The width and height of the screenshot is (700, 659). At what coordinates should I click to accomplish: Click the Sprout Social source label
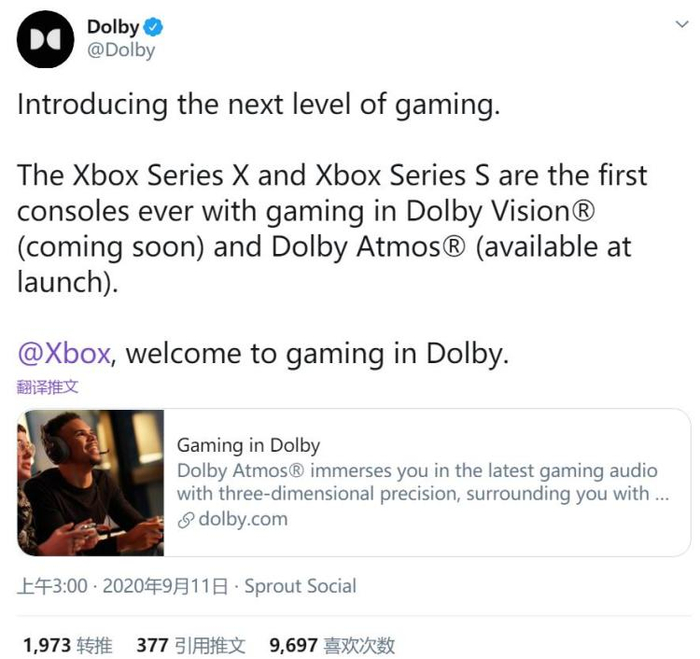pyautogui.click(x=300, y=586)
